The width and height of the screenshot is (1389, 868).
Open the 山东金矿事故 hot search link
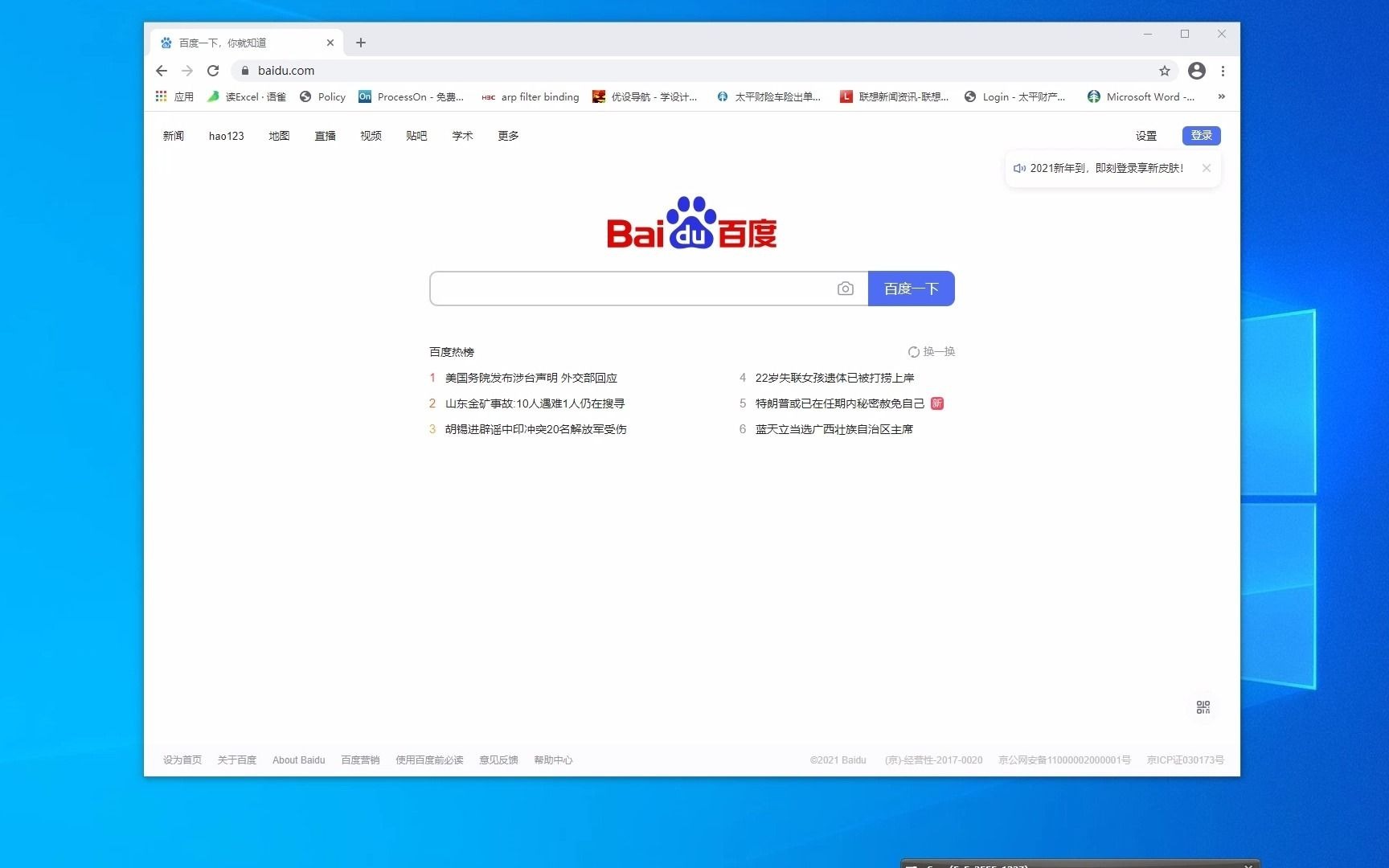(x=535, y=403)
